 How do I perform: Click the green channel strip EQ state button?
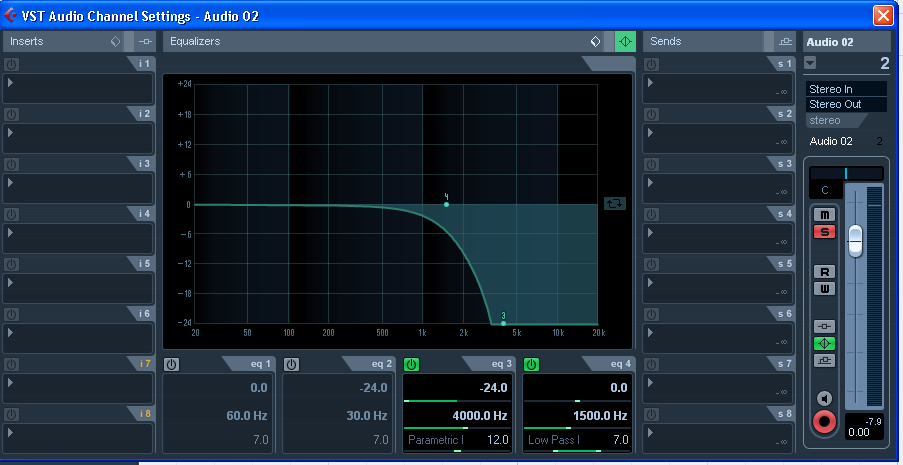click(x=825, y=343)
